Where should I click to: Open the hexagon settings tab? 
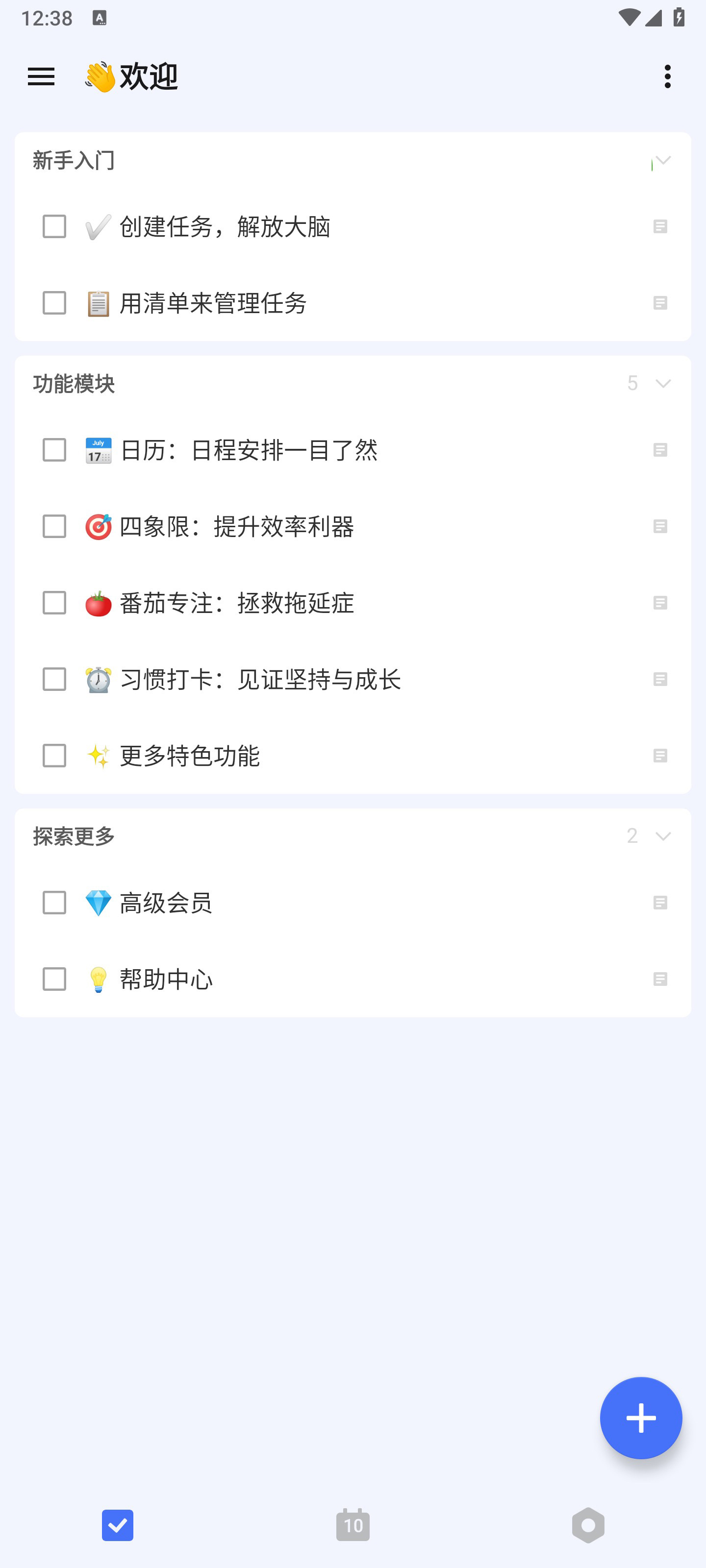pos(588,1525)
